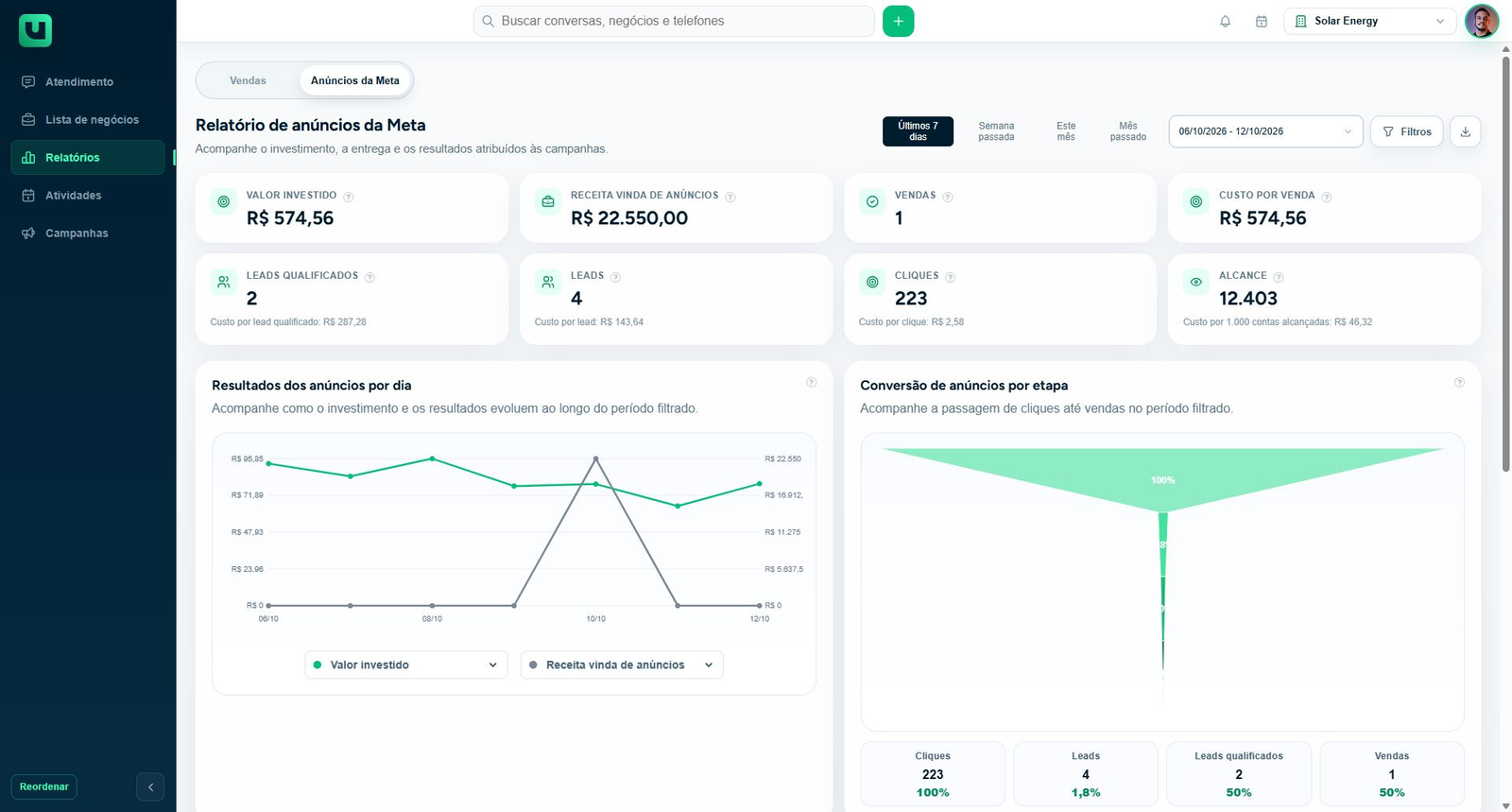Click the Filtros button

pyautogui.click(x=1406, y=131)
